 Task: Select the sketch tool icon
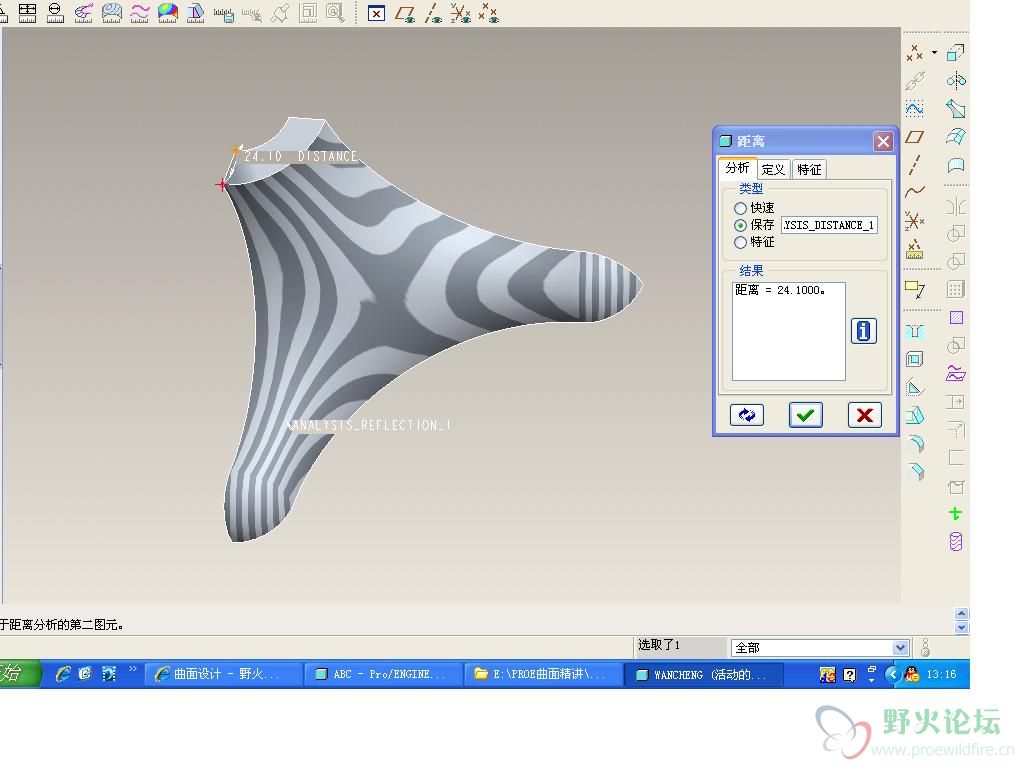point(914,108)
